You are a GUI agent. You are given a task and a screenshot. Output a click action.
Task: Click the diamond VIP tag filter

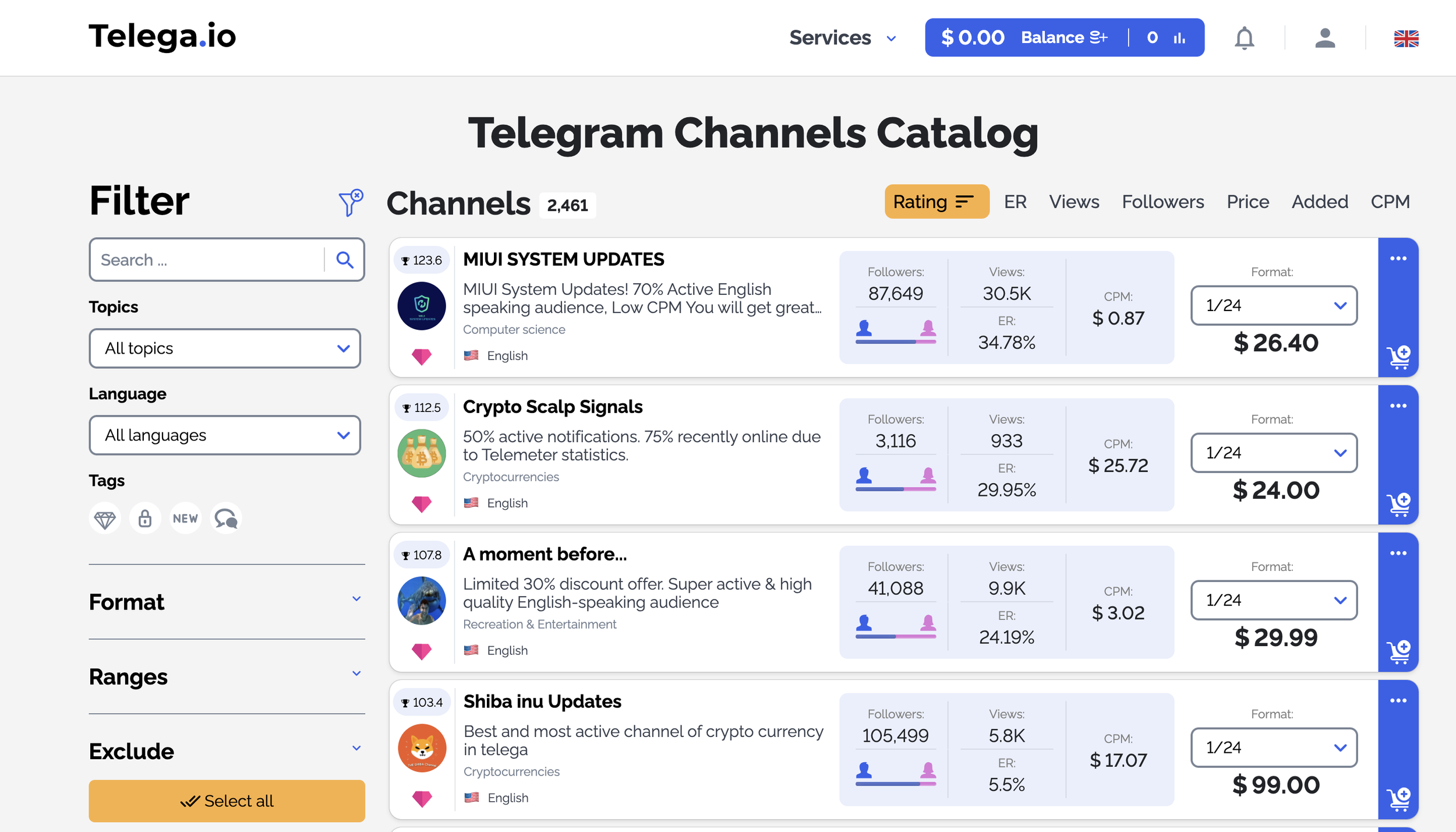(x=105, y=518)
